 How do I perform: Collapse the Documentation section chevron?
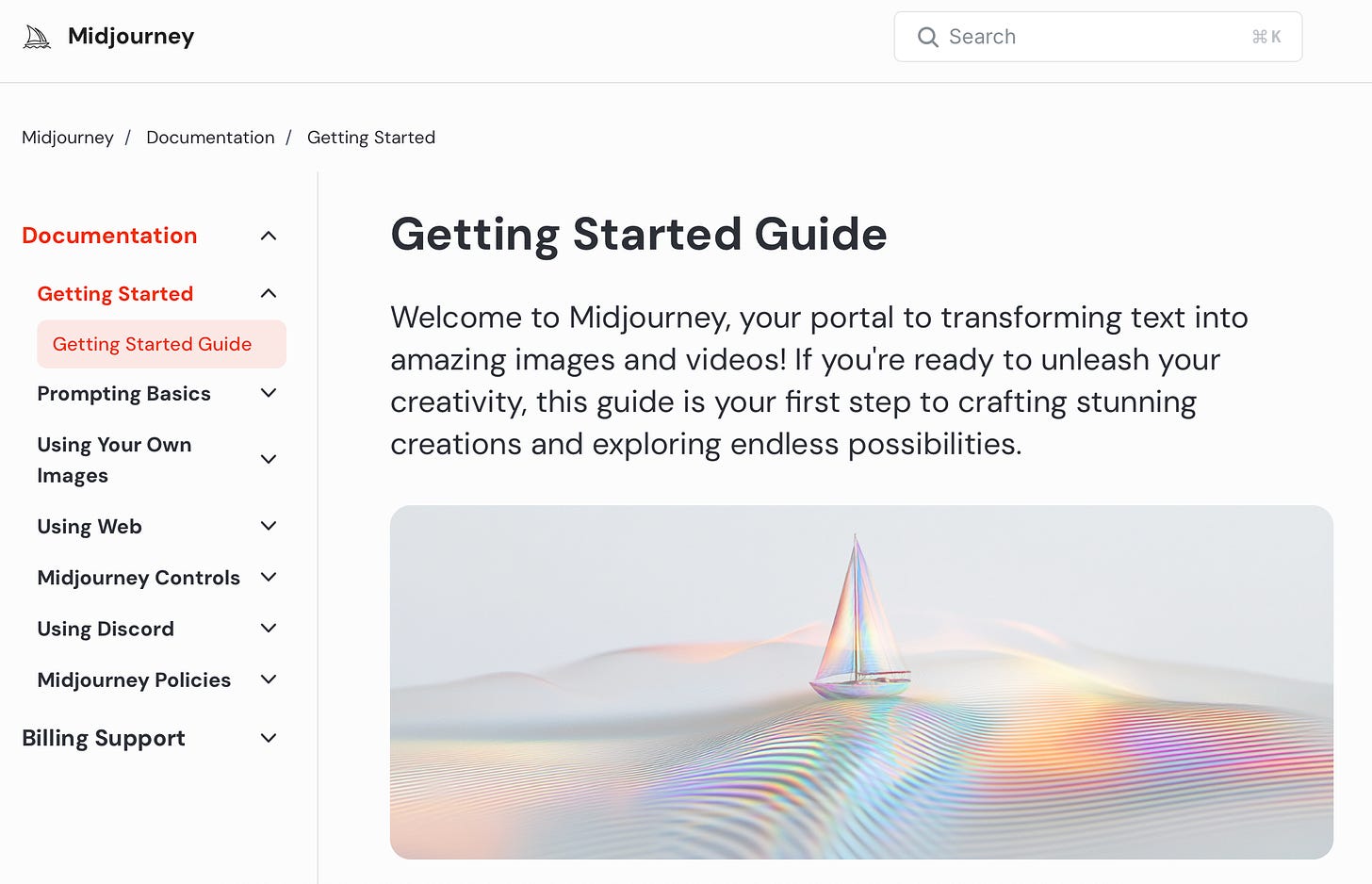click(269, 236)
